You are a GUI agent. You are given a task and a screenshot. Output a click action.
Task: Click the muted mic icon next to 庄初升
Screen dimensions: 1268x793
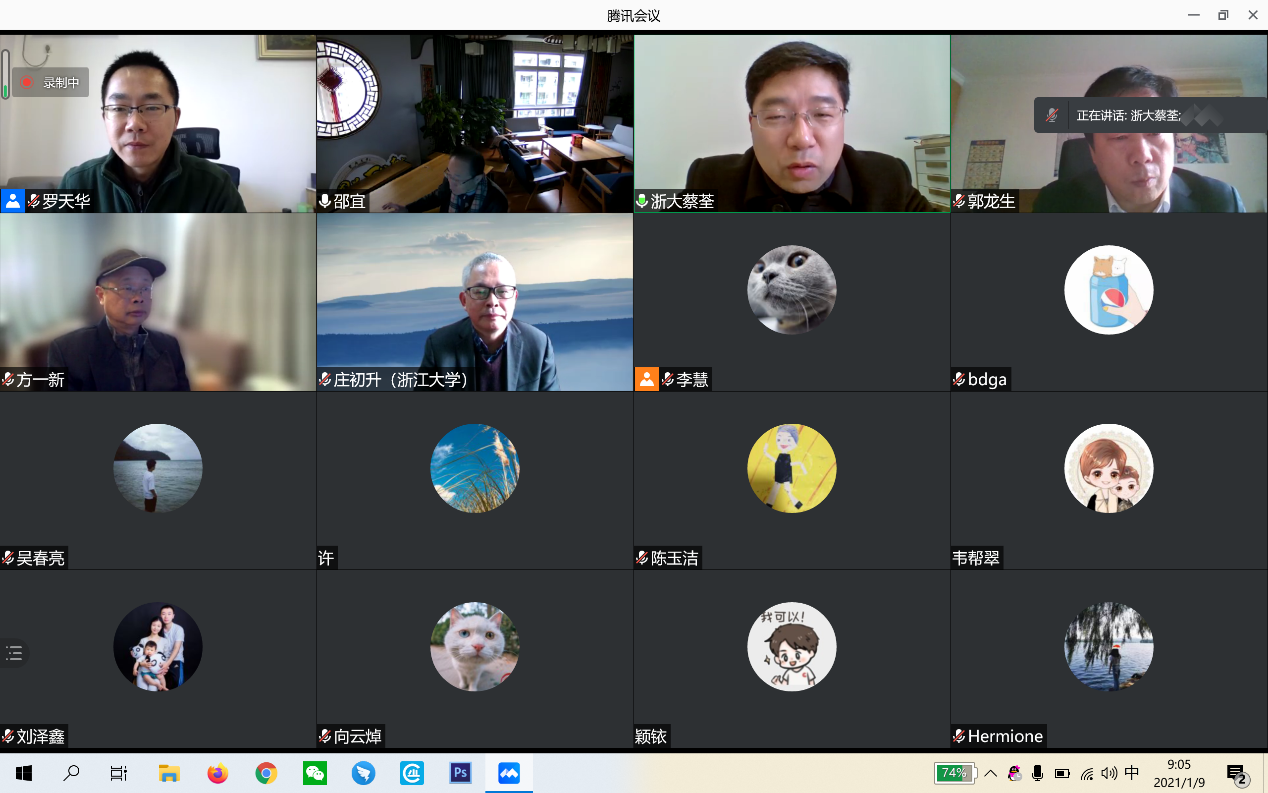pyautogui.click(x=325, y=380)
